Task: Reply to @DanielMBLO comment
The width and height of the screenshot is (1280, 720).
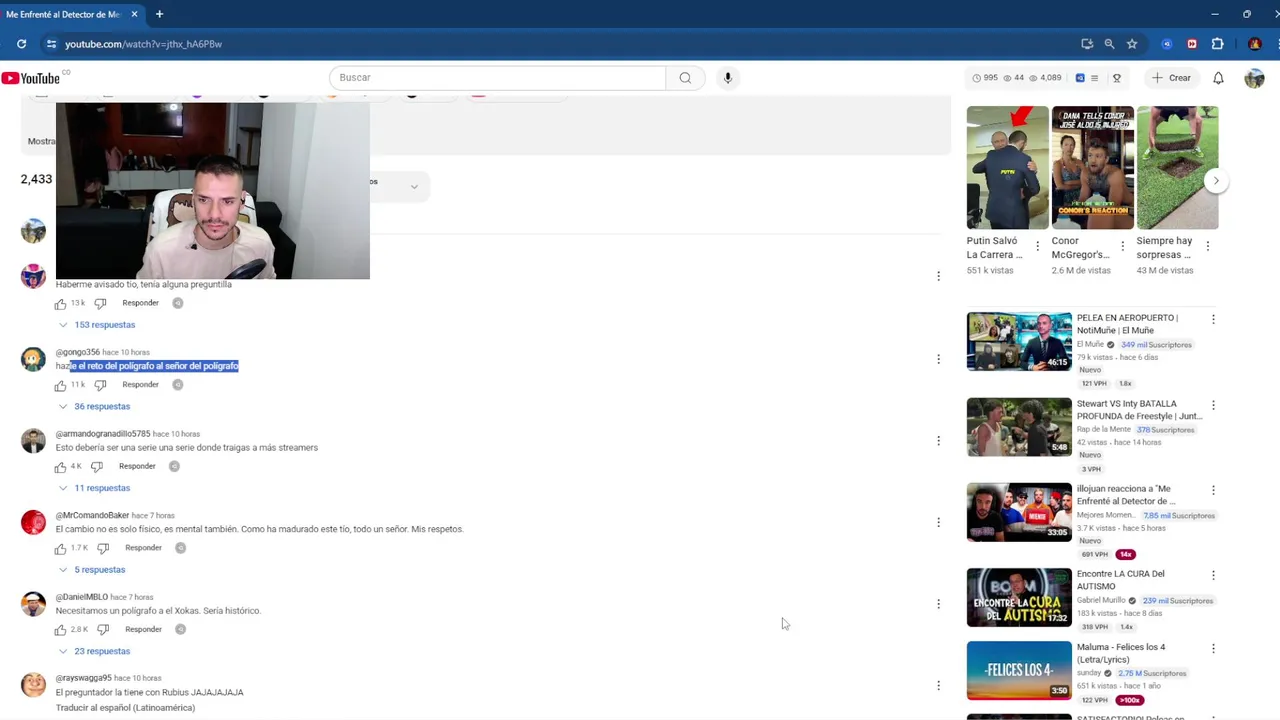Action: pos(144,630)
